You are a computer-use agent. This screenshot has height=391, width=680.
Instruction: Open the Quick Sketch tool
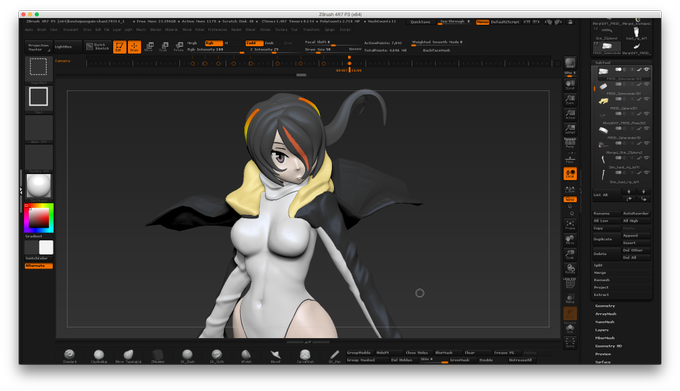click(x=98, y=46)
